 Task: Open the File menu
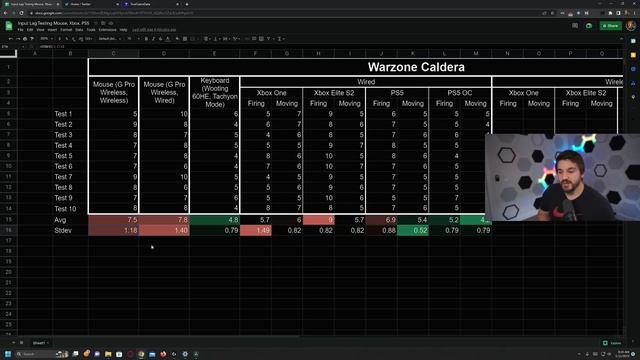click(x=20, y=30)
